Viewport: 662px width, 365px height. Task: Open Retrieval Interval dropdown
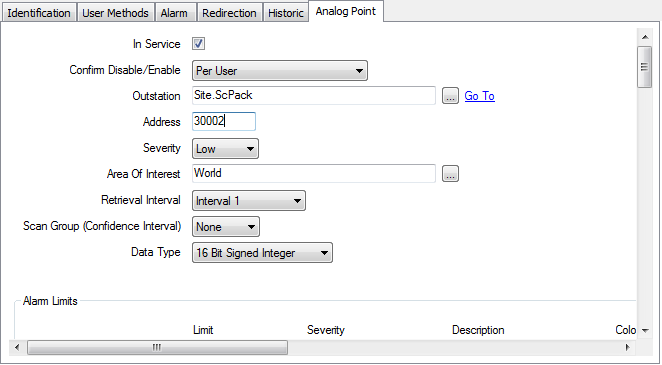(x=249, y=200)
